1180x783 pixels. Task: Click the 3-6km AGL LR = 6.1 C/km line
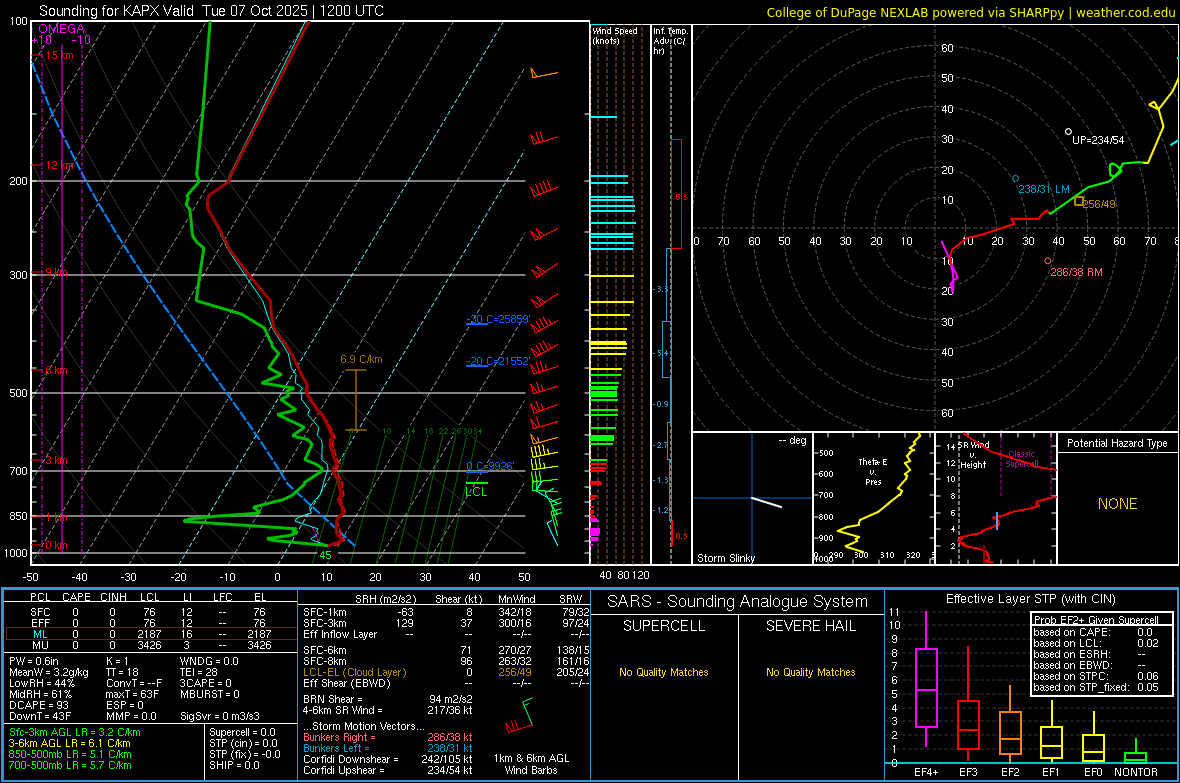click(69, 743)
